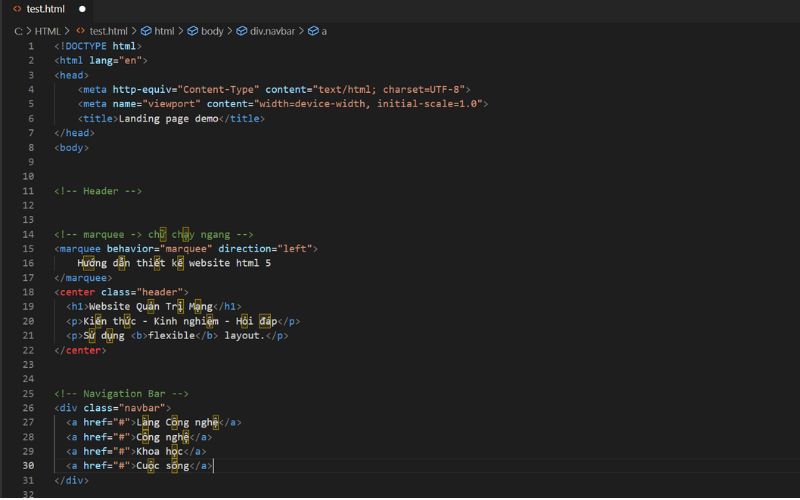This screenshot has width=800, height=500.
Task: Click the cube symbol icon beside body breadcrumb
Action: click(192, 31)
